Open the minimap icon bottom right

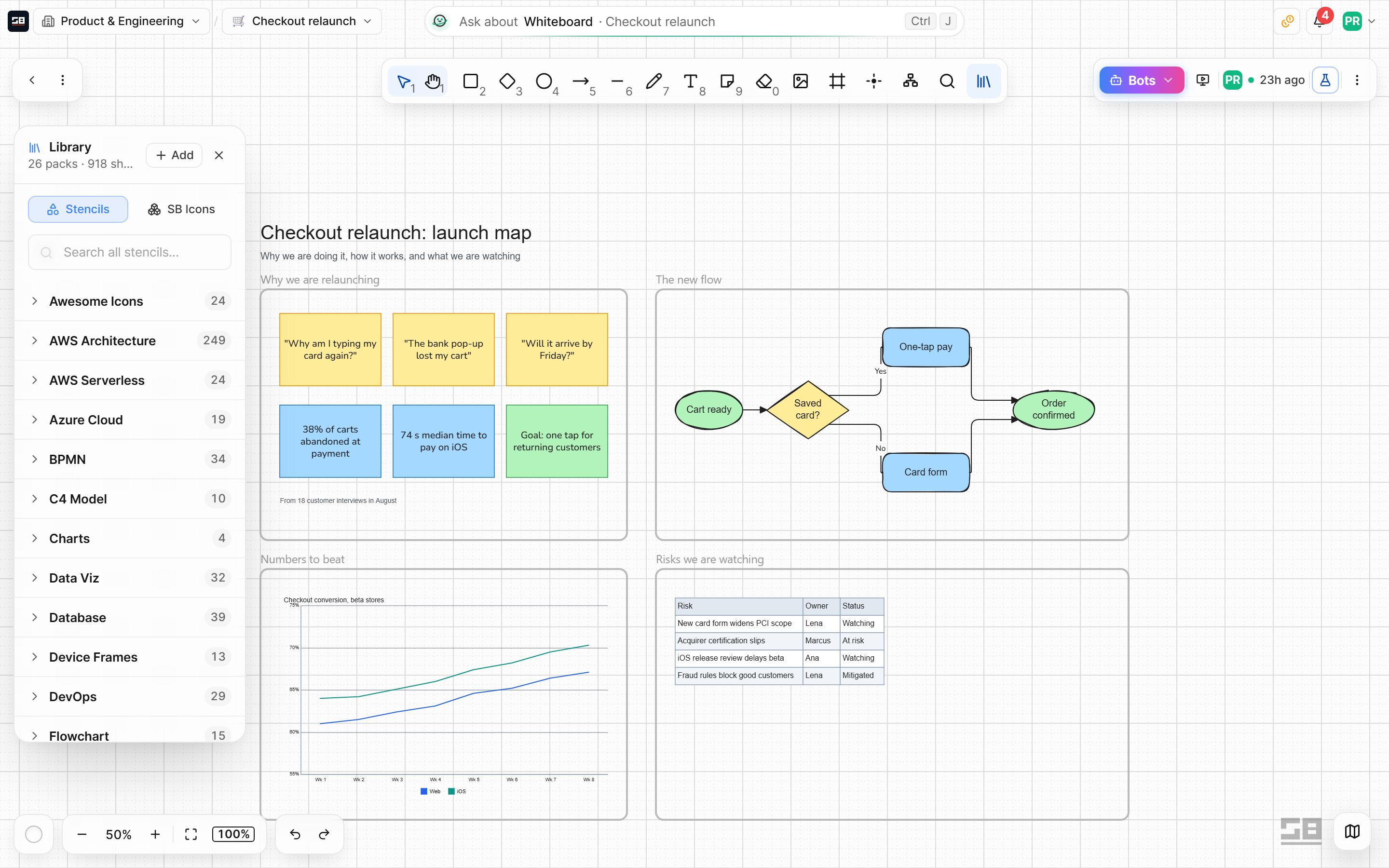[1352, 831]
